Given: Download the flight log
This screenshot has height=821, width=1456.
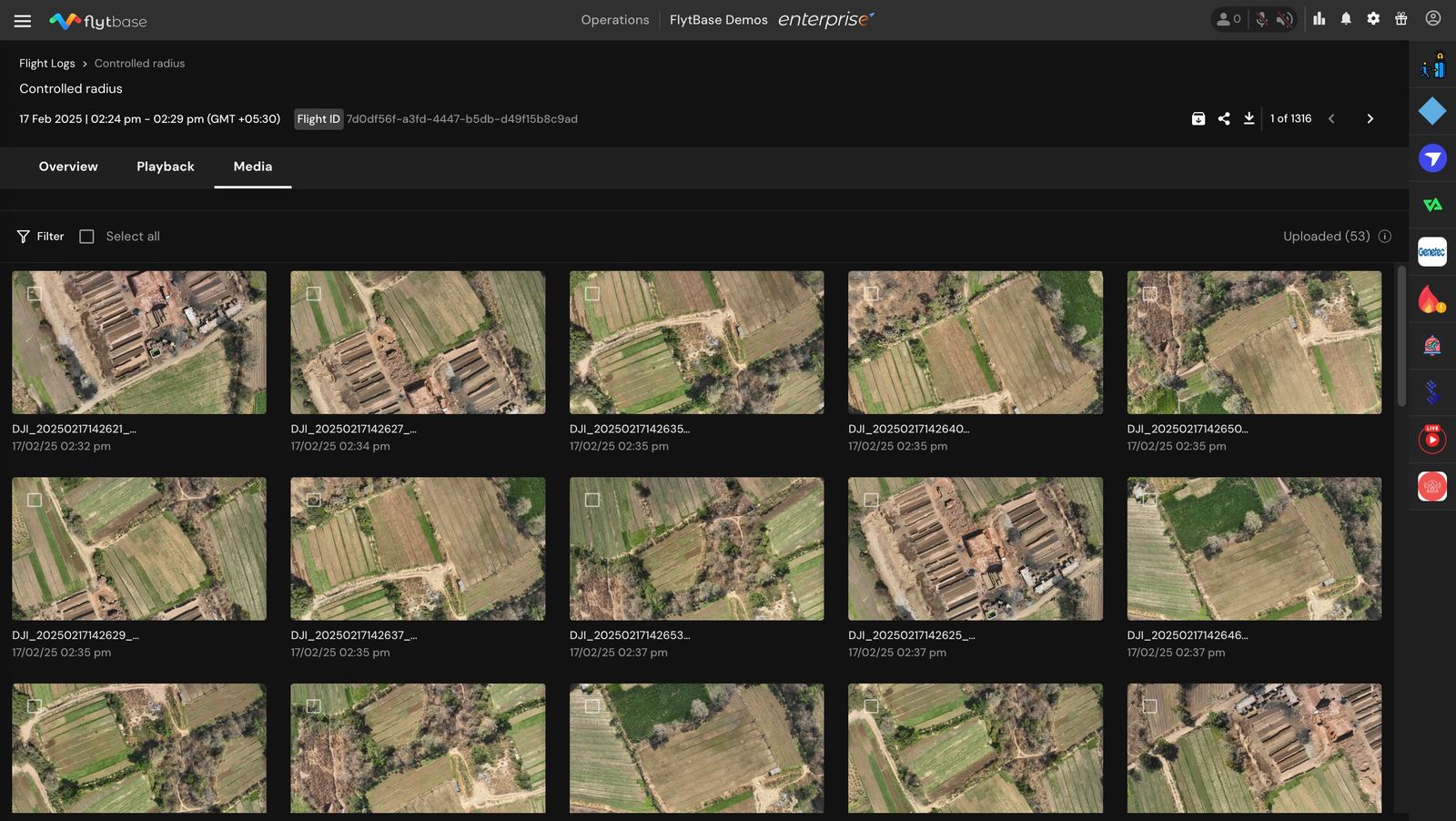Looking at the screenshot, I should 1249,118.
